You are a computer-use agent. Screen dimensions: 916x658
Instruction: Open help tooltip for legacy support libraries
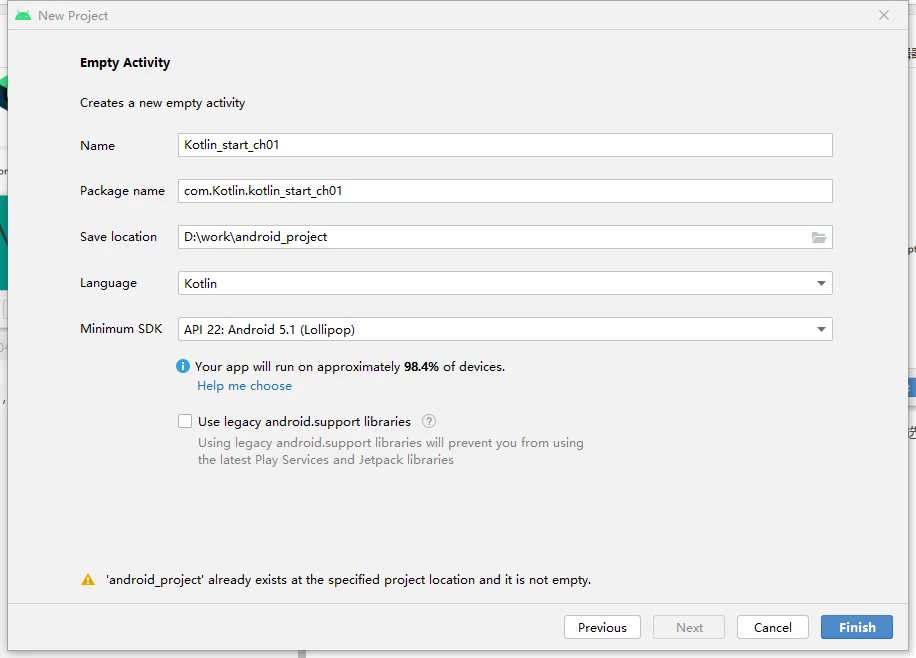pos(429,421)
